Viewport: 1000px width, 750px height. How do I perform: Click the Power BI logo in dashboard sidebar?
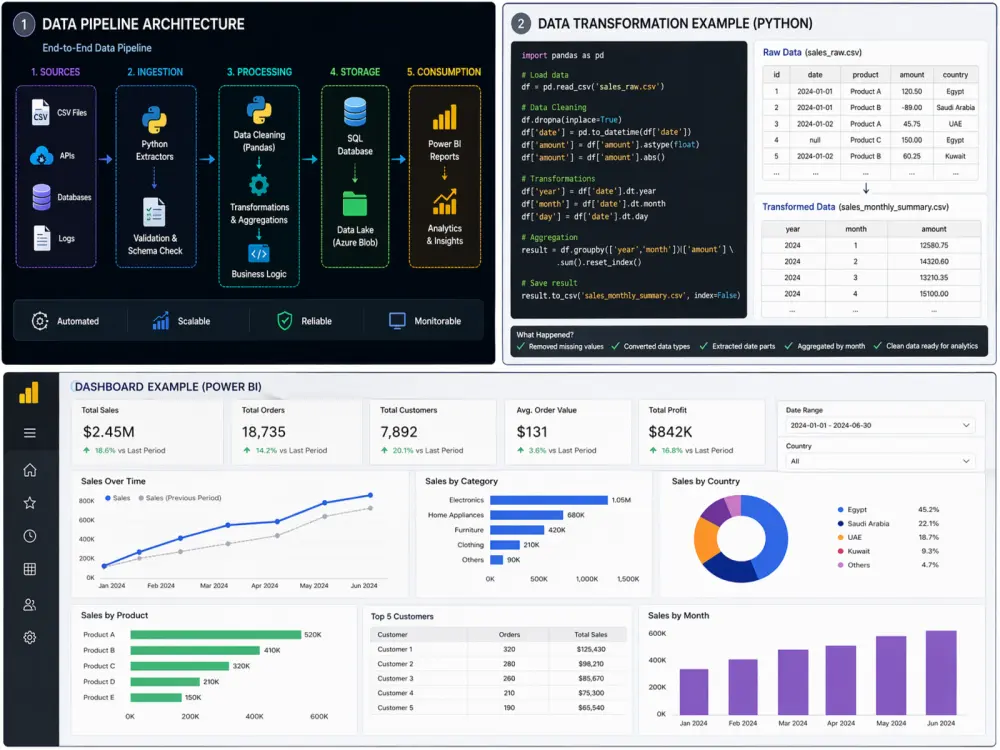(29, 393)
